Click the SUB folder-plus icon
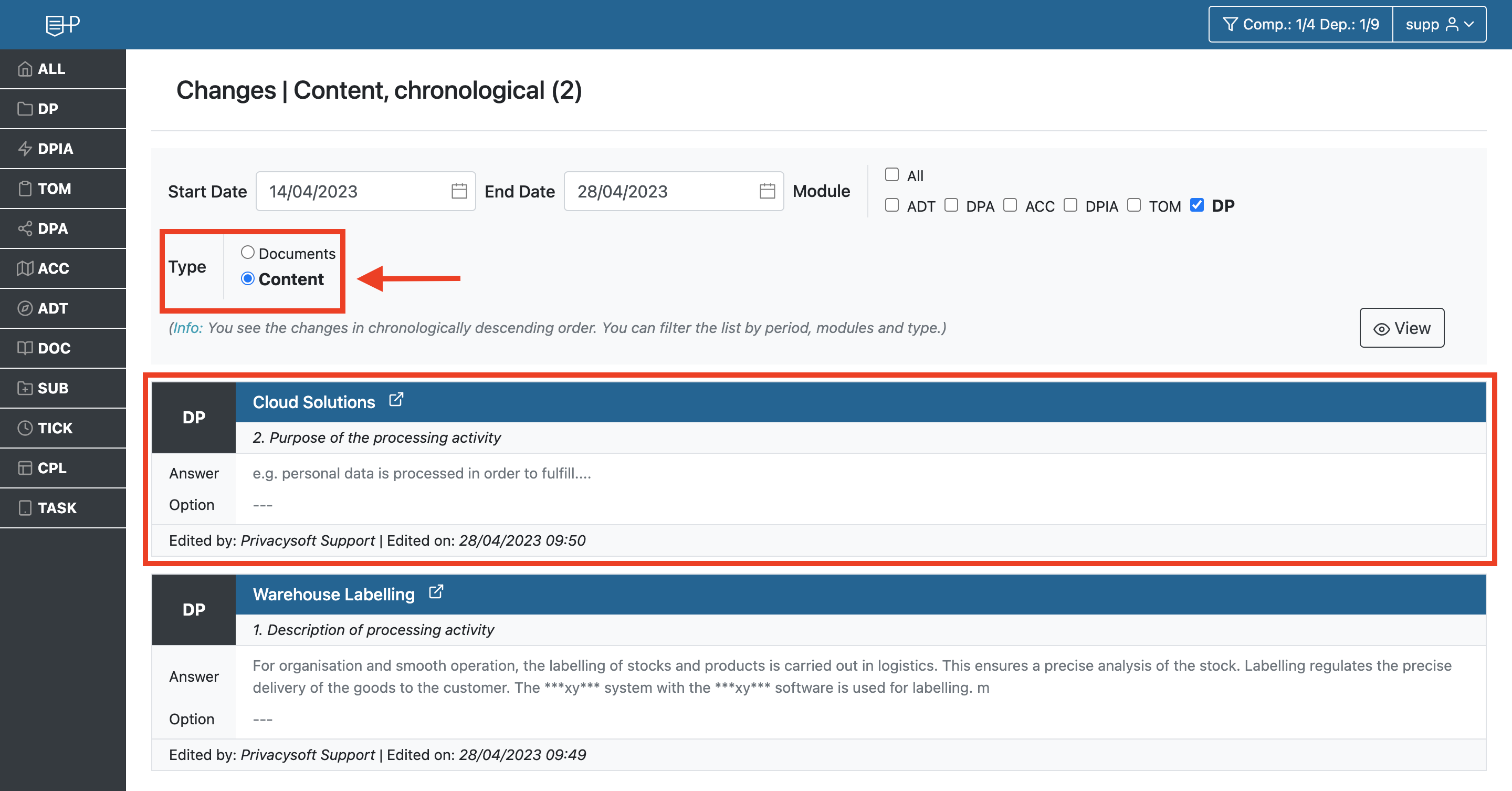 (25, 388)
